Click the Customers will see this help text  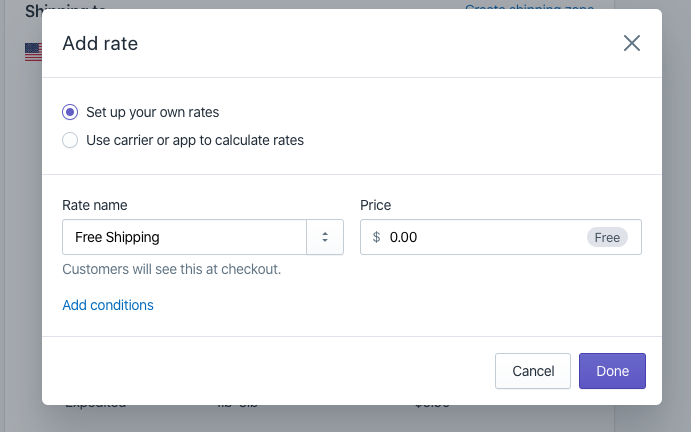point(171,269)
